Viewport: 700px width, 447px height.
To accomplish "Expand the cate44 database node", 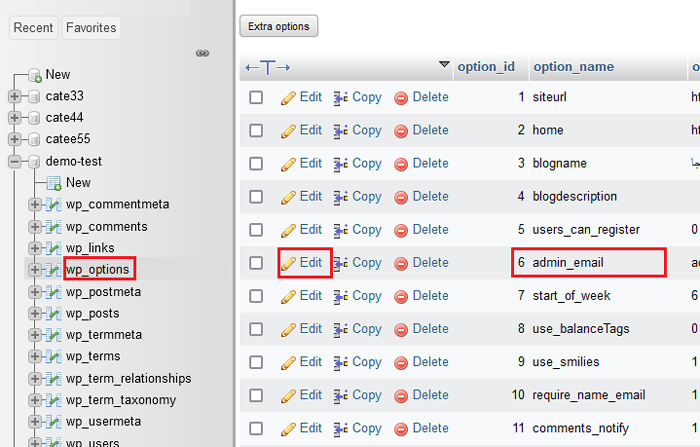I will coord(14,118).
